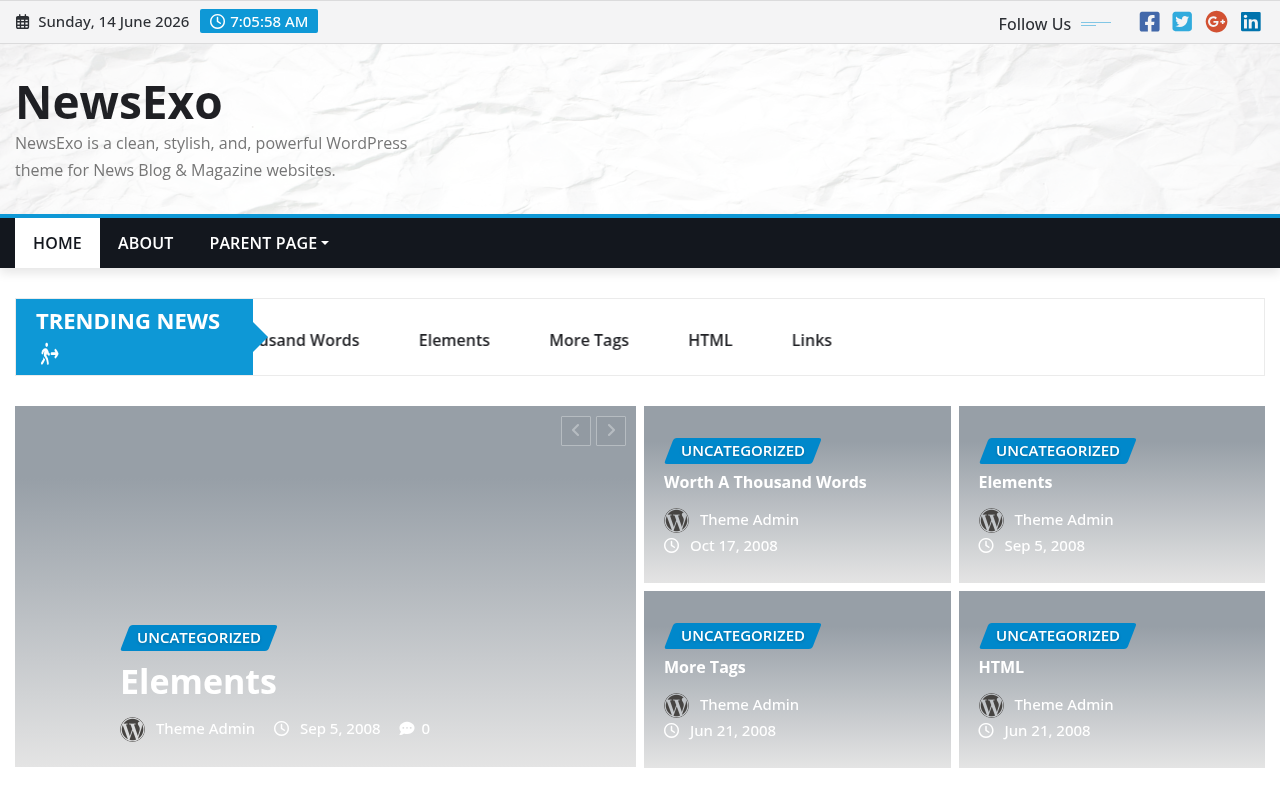The height and width of the screenshot is (800, 1280).
Task: Open the About menu item
Action: (x=146, y=243)
